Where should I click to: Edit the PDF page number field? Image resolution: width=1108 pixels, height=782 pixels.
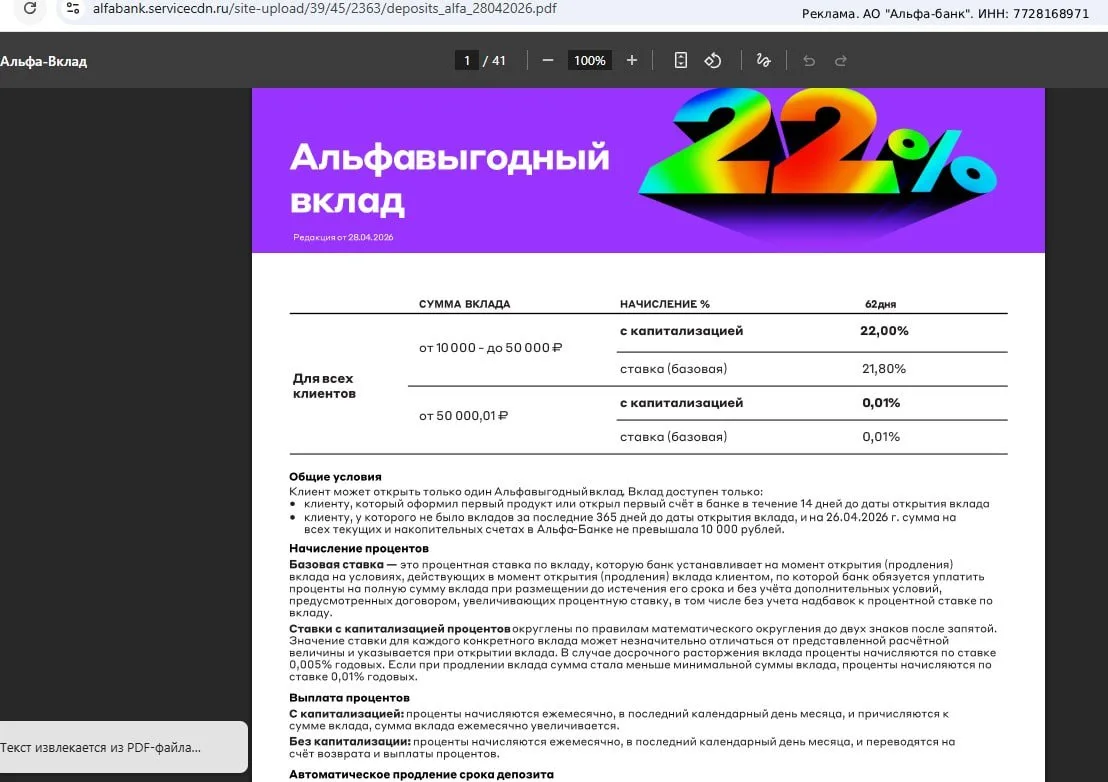click(466, 61)
